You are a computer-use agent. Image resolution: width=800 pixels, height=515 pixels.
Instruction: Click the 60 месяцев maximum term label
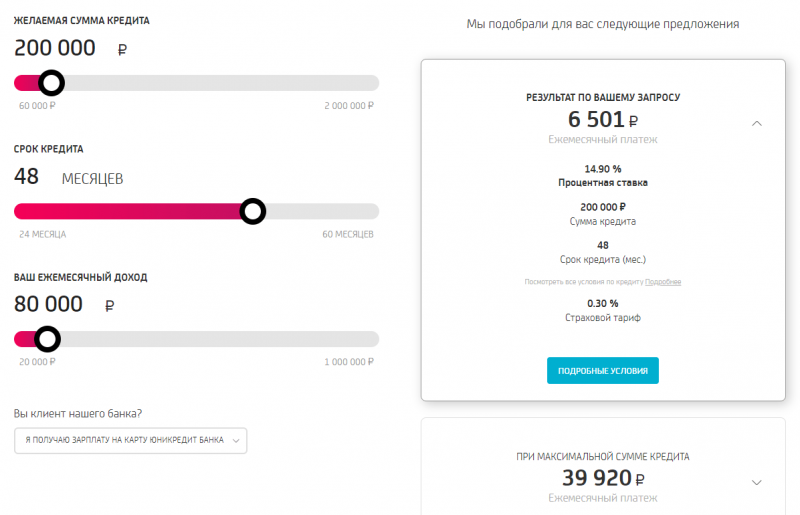coord(347,234)
